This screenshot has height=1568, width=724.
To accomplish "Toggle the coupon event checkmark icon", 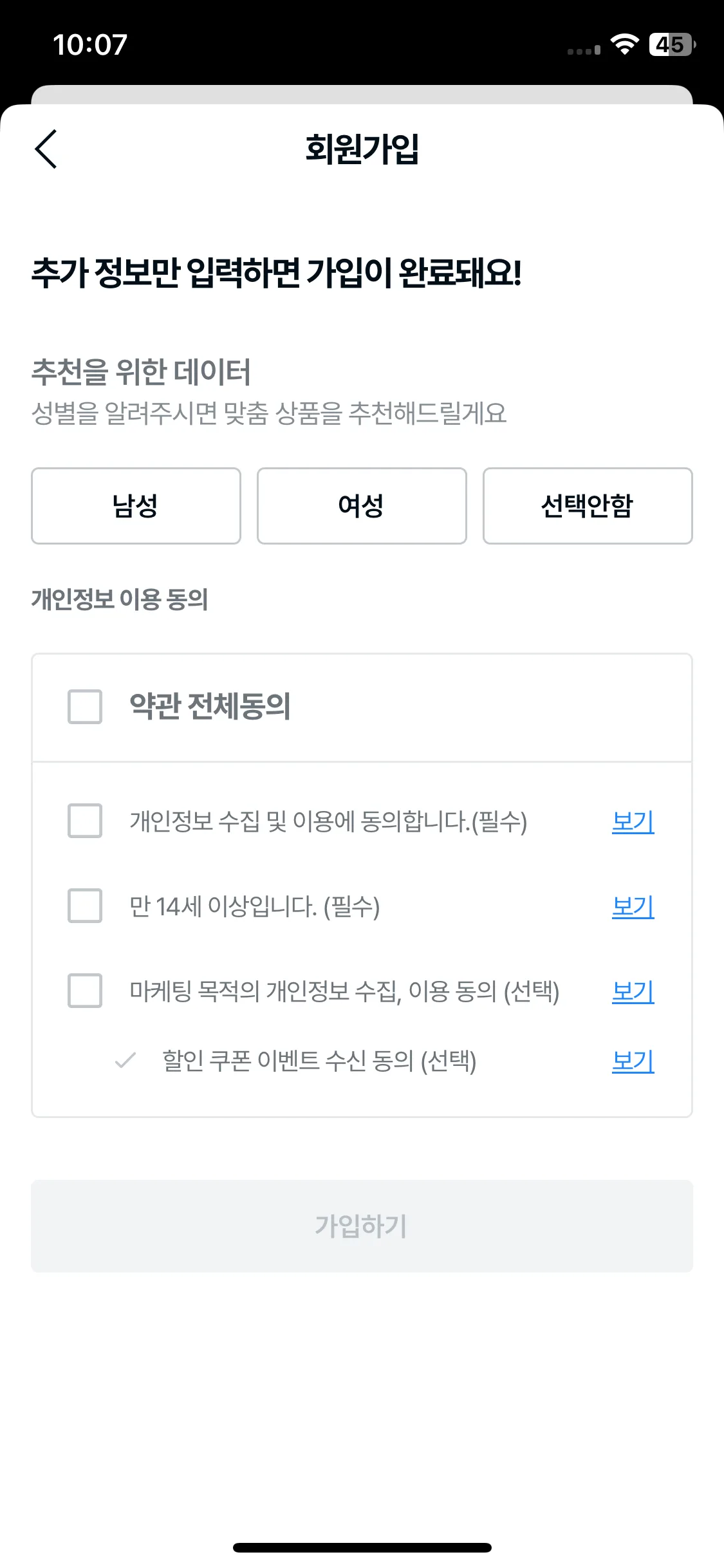I will pos(125,1060).
